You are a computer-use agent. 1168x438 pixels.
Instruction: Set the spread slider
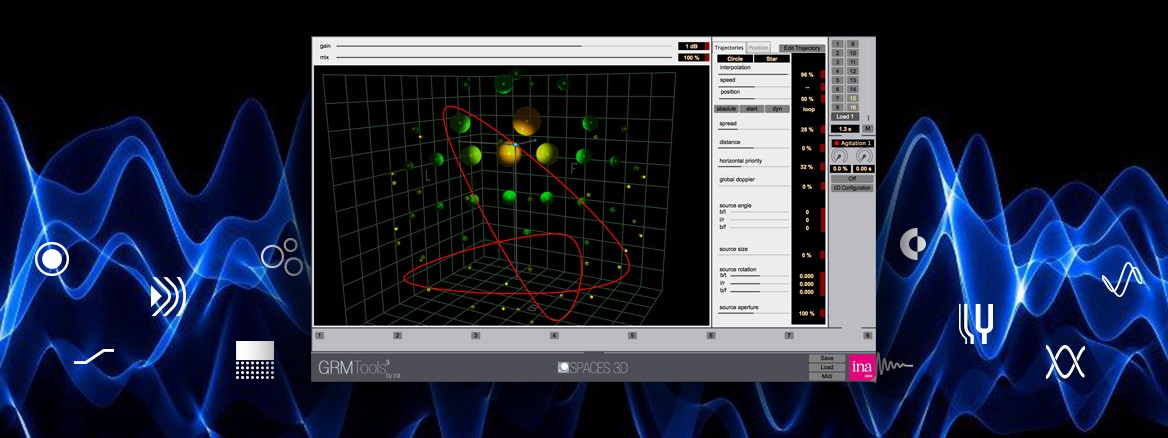click(753, 130)
